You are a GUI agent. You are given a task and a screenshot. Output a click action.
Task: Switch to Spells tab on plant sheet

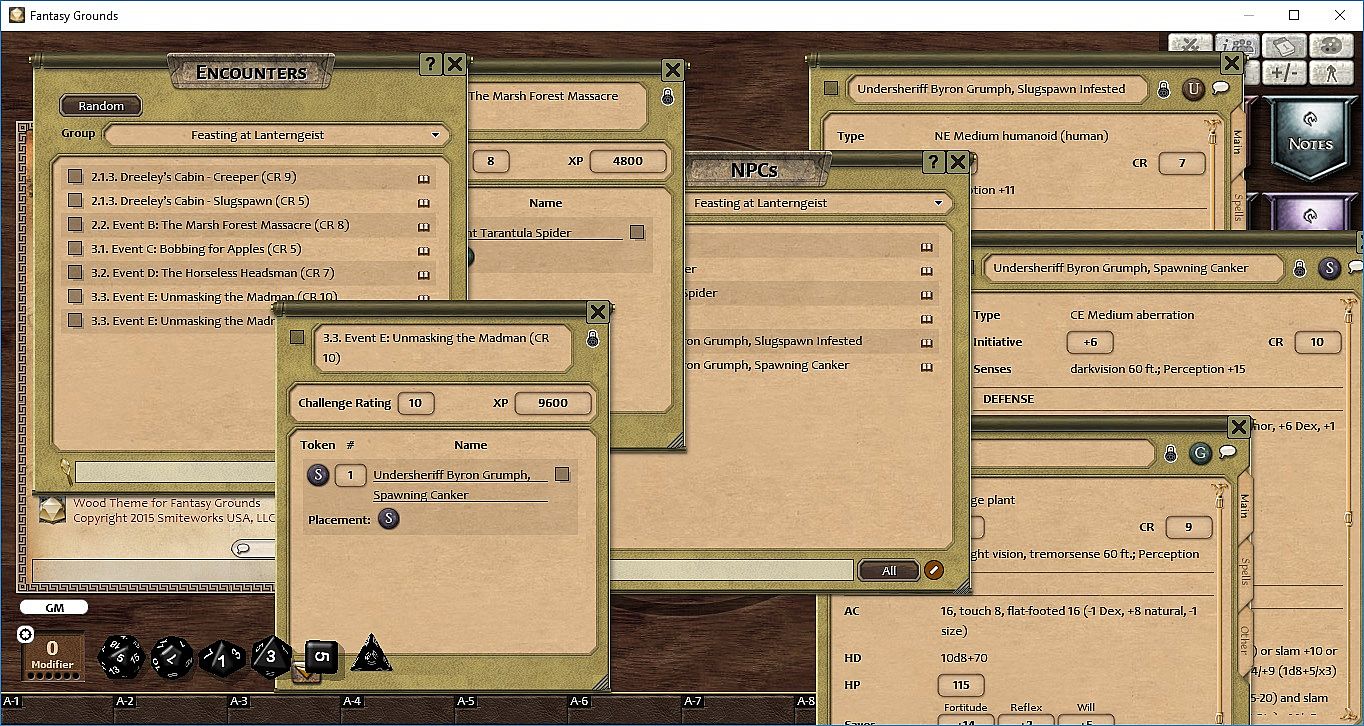point(1244,571)
